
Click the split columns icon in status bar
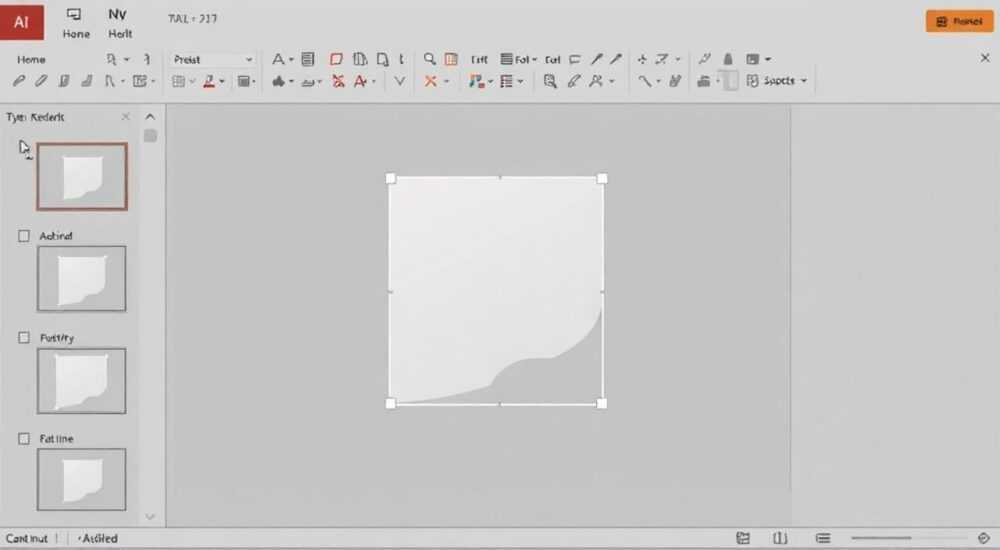780,538
